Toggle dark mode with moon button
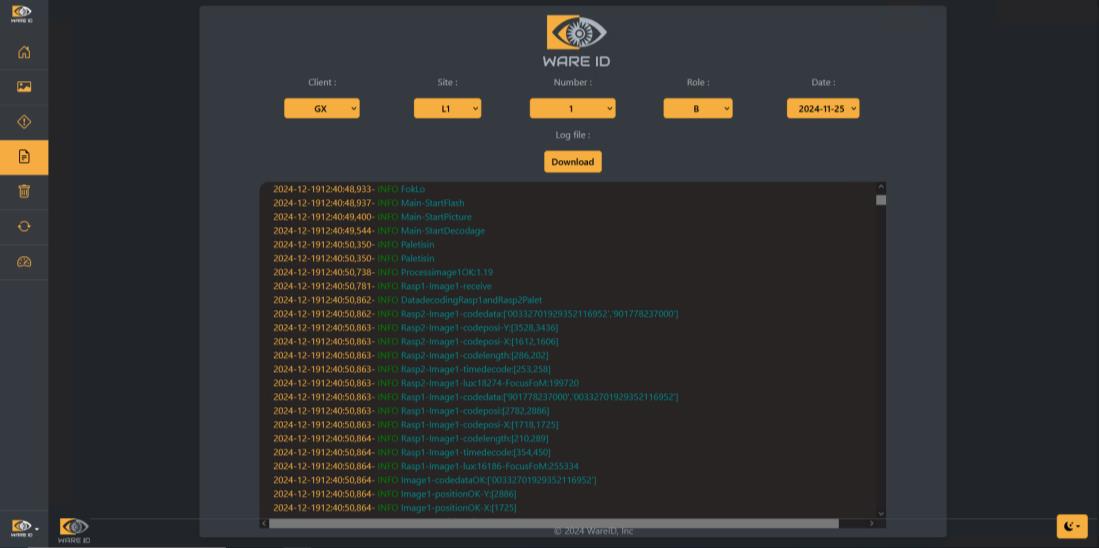Screen dimensions: 1099x548 1071,526
